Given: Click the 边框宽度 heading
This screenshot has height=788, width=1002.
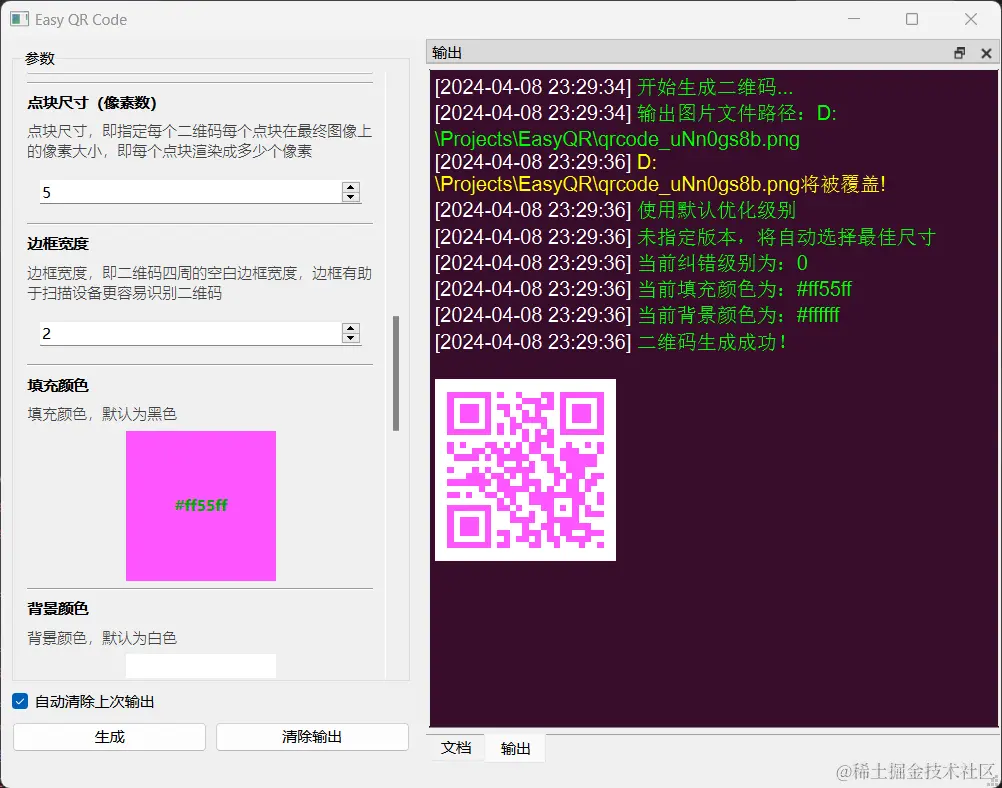Looking at the screenshot, I should tap(58, 243).
